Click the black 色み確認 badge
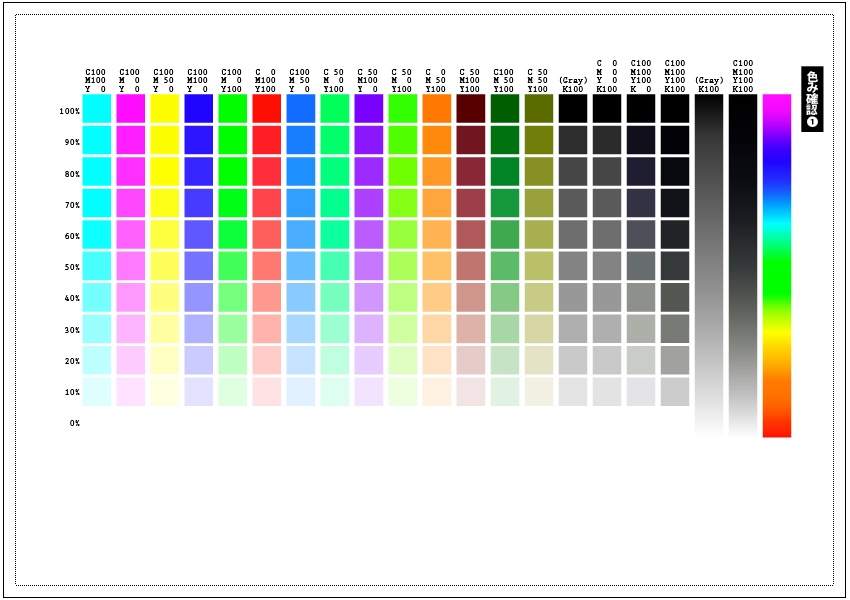 tap(812, 99)
